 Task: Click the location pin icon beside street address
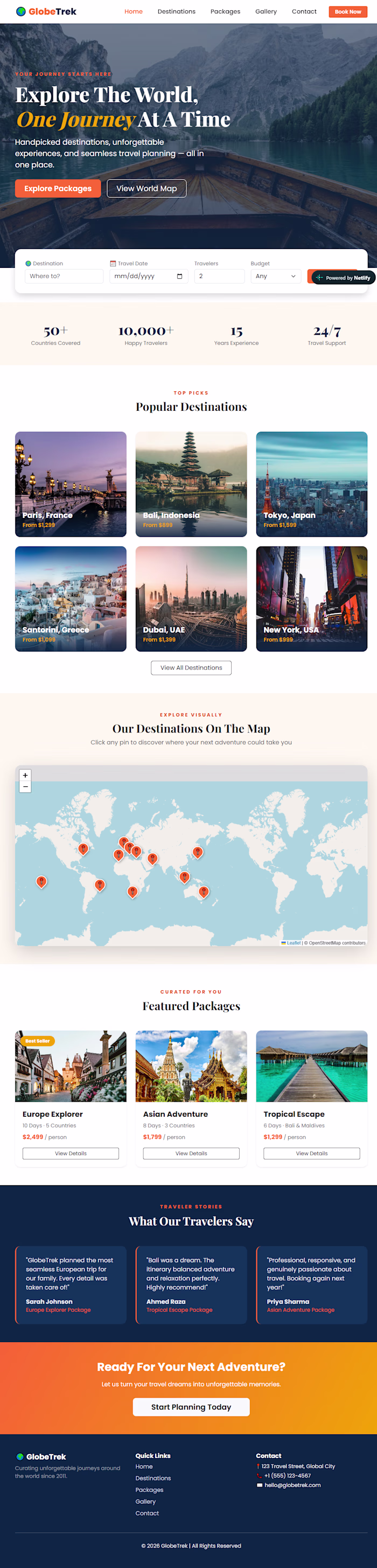(x=259, y=1466)
